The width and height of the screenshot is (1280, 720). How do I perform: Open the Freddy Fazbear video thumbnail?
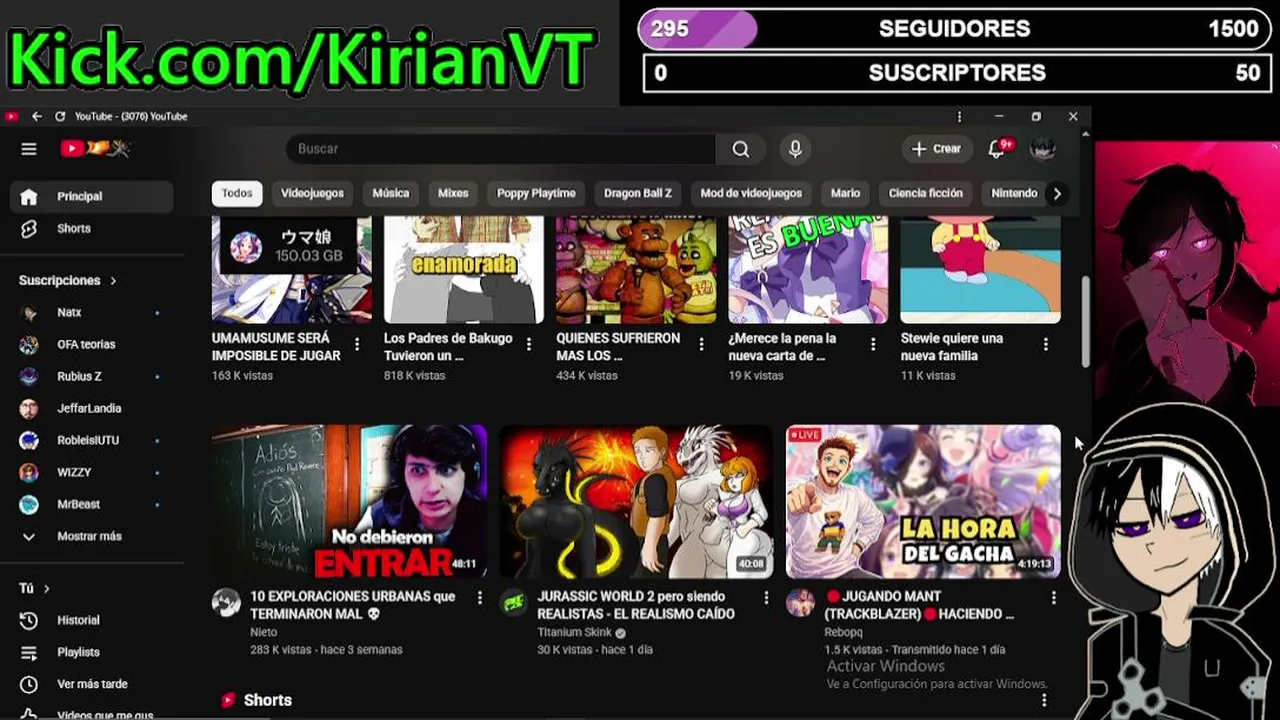click(636, 269)
